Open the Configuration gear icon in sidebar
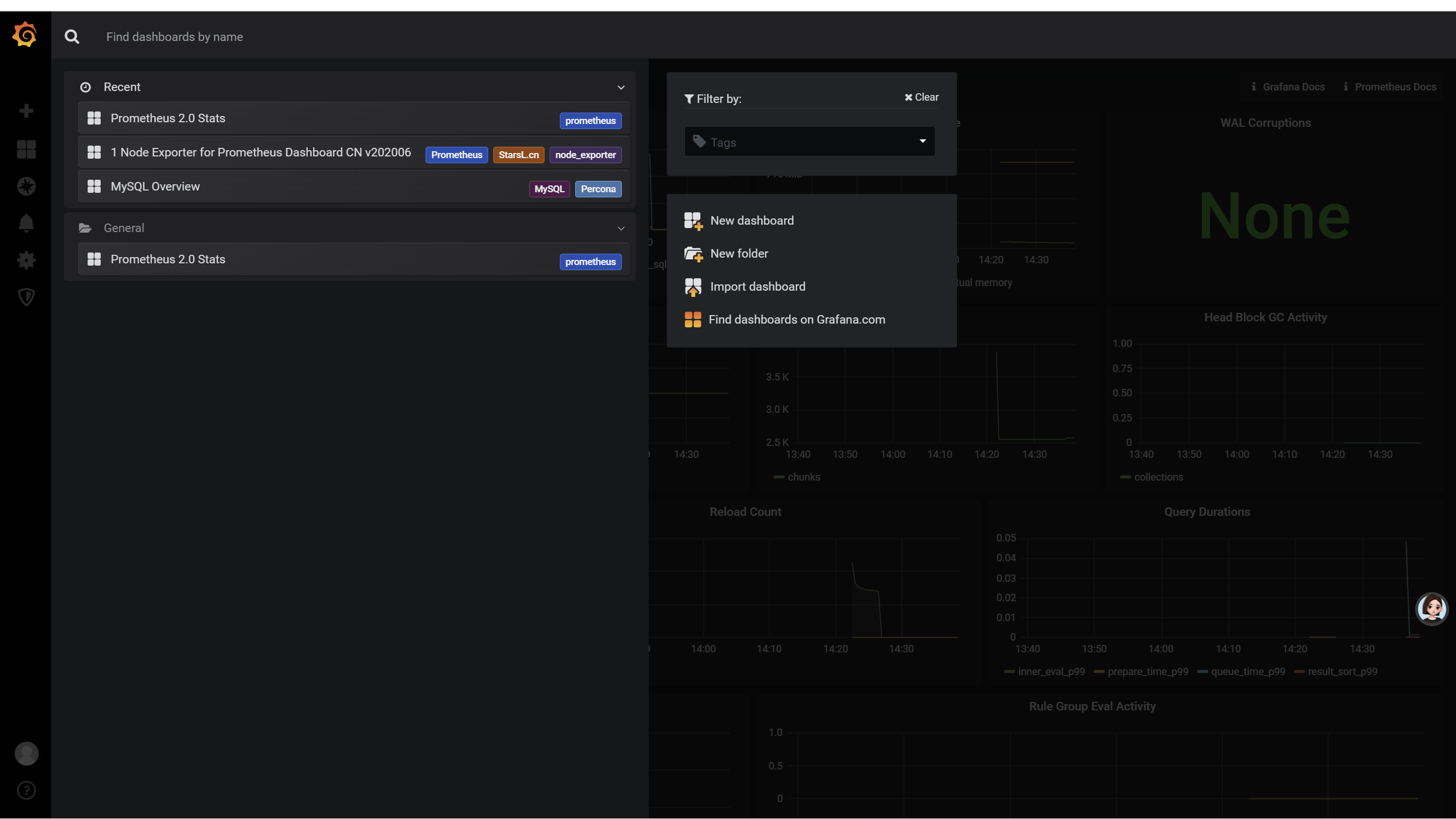 click(26, 260)
